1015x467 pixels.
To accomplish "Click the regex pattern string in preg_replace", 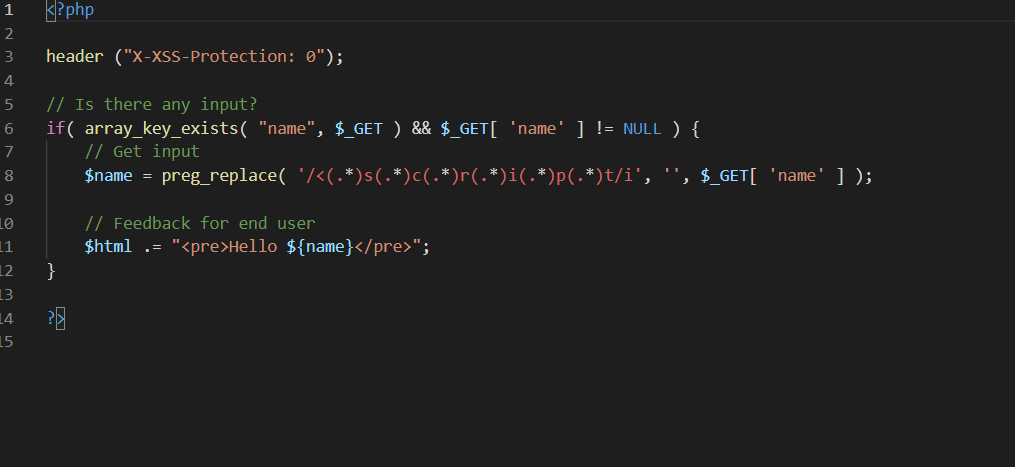I will (472, 176).
